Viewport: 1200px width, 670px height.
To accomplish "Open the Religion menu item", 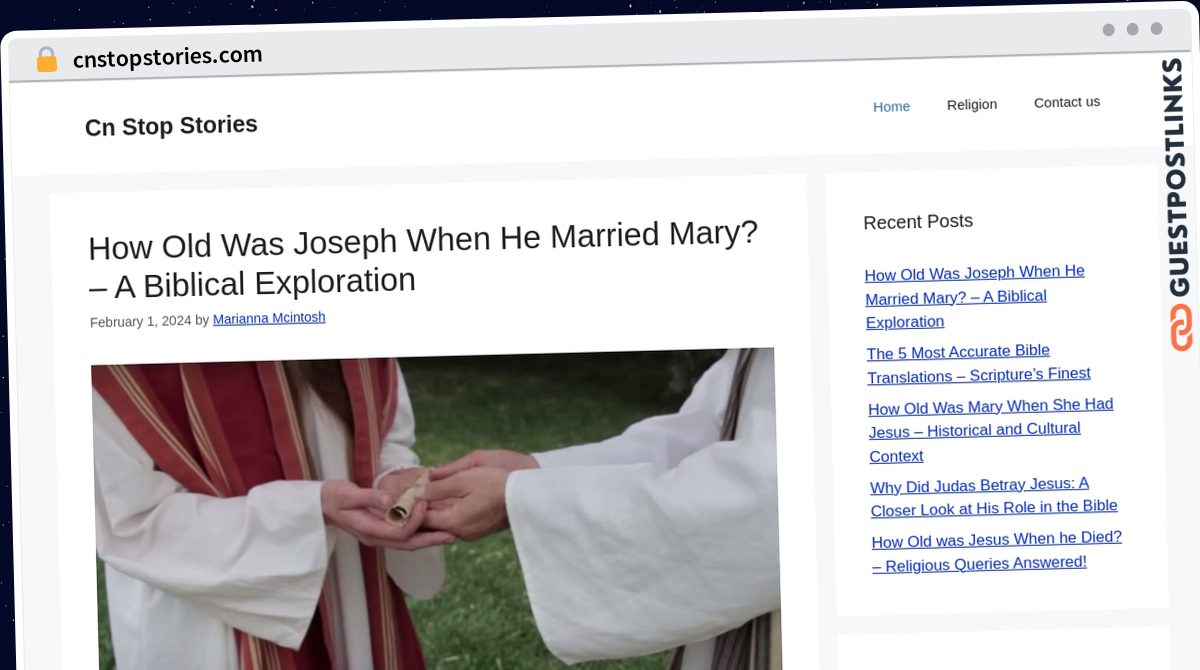I will [x=972, y=104].
